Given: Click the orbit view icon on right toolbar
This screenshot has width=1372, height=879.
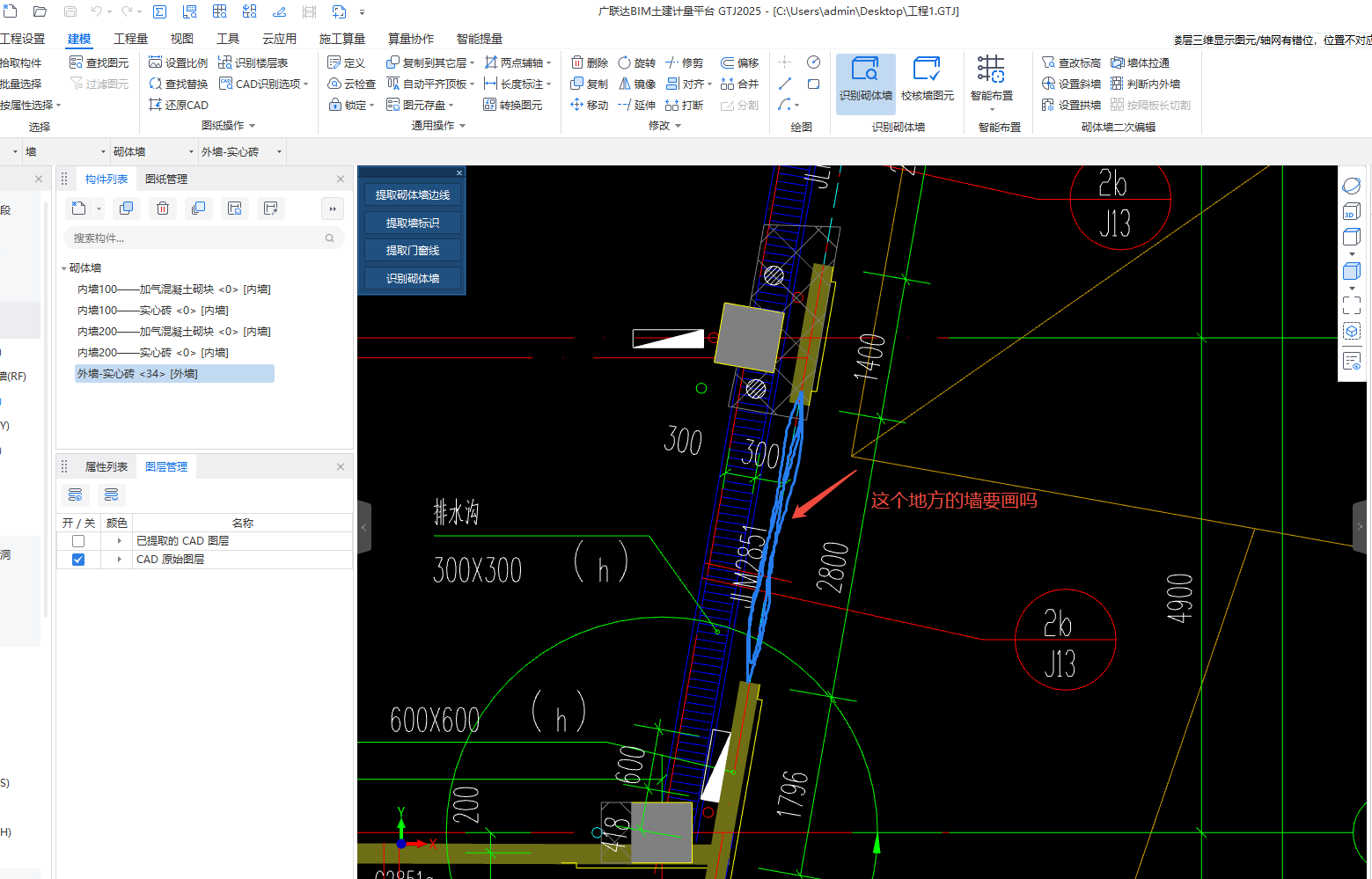Looking at the screenshot, I should click(1352, 186).
